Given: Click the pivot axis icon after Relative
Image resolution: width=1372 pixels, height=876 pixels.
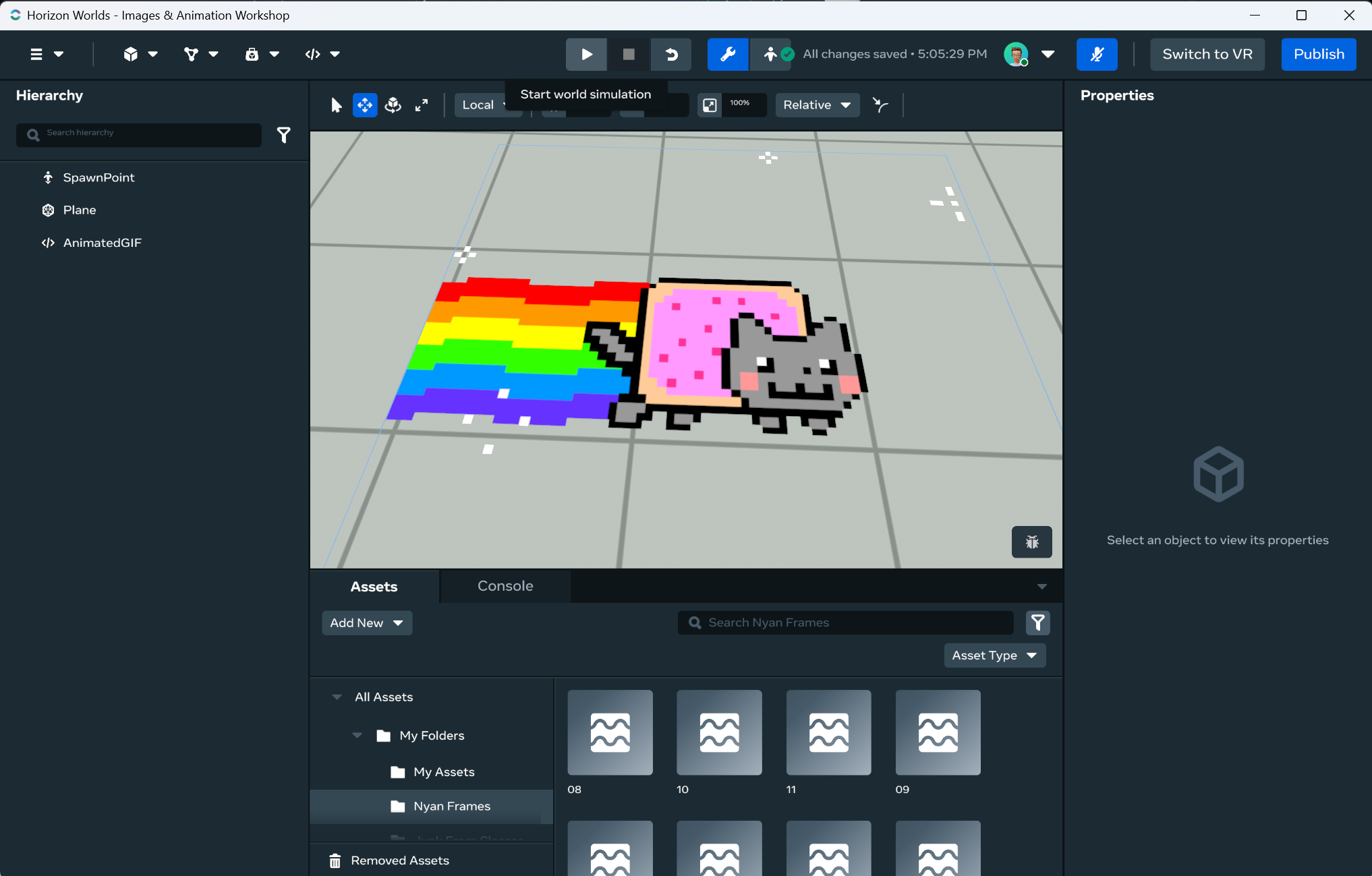Looking at the screenshot, I should point(880,105).
